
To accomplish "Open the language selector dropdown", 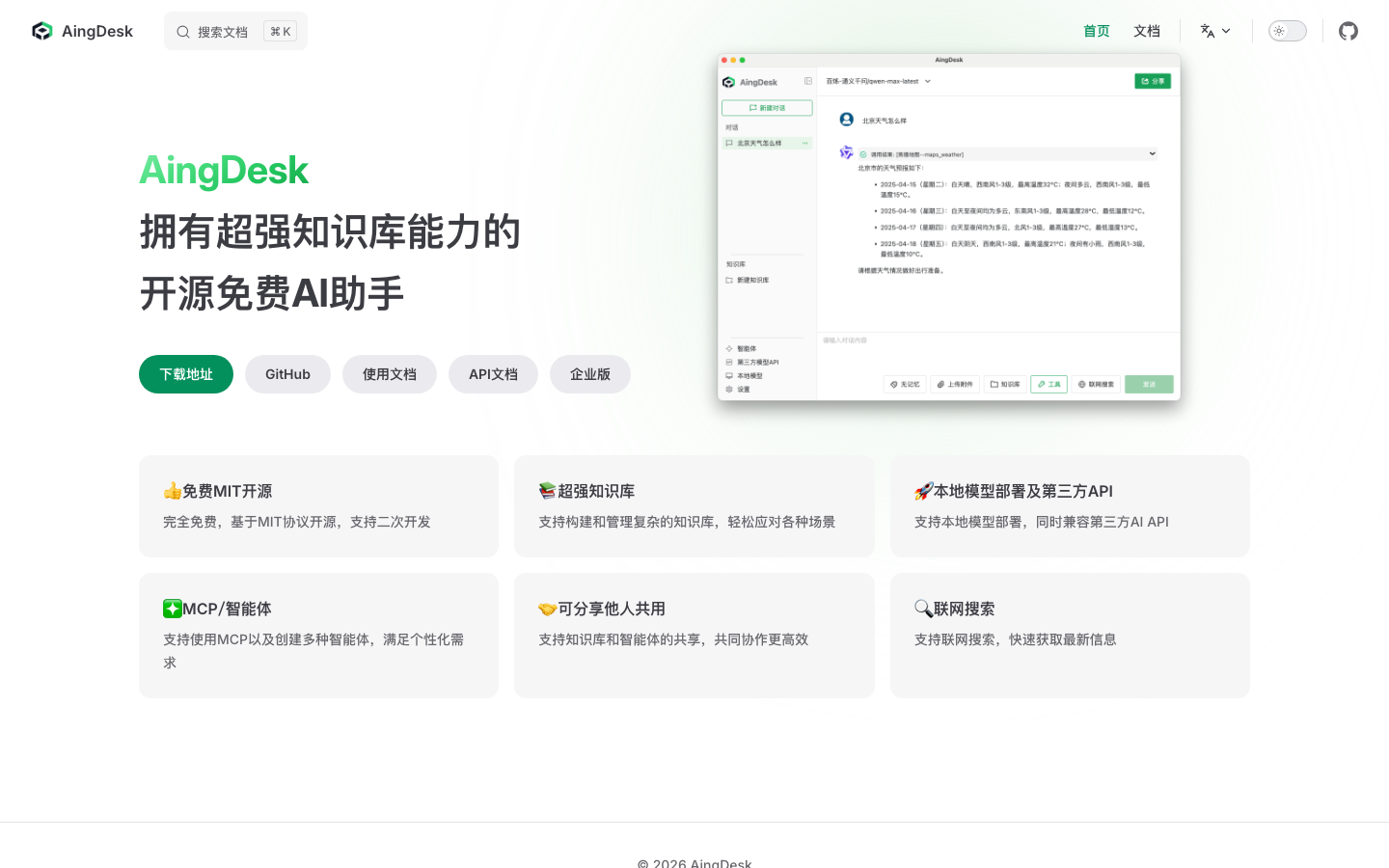I will [x=1215, y=31].
